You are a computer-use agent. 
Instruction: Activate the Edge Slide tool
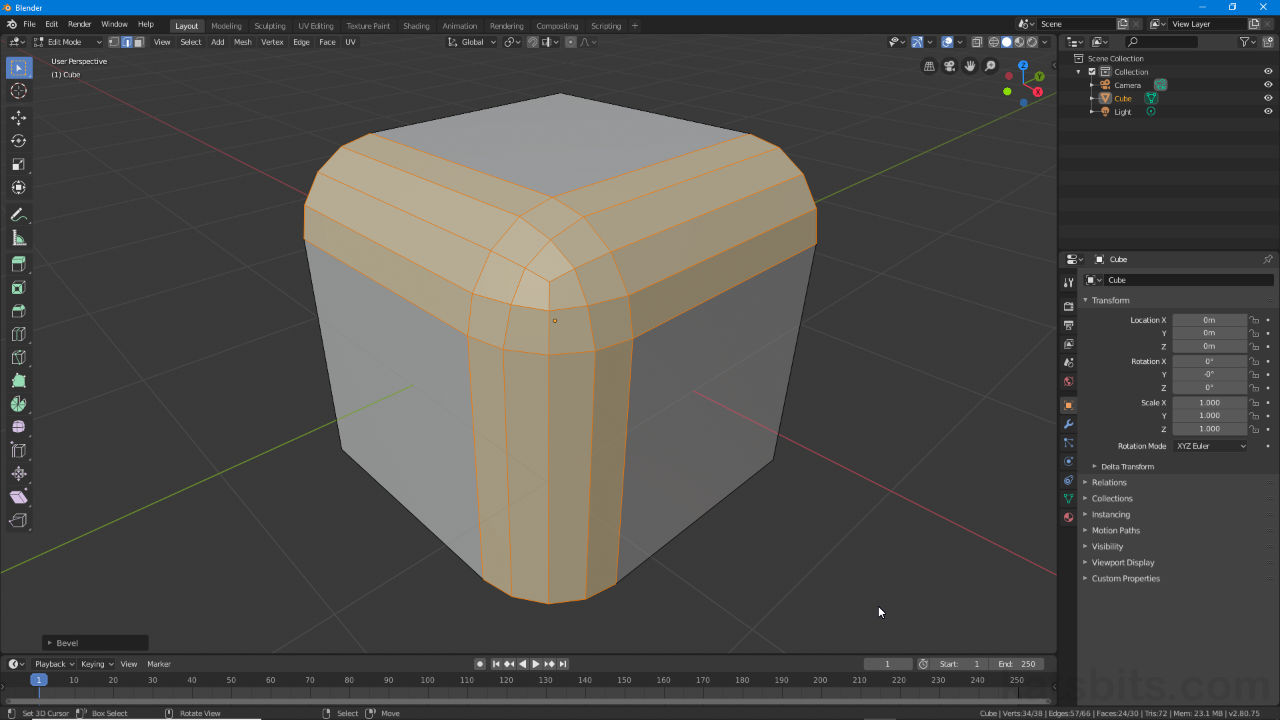coord(19,451)
